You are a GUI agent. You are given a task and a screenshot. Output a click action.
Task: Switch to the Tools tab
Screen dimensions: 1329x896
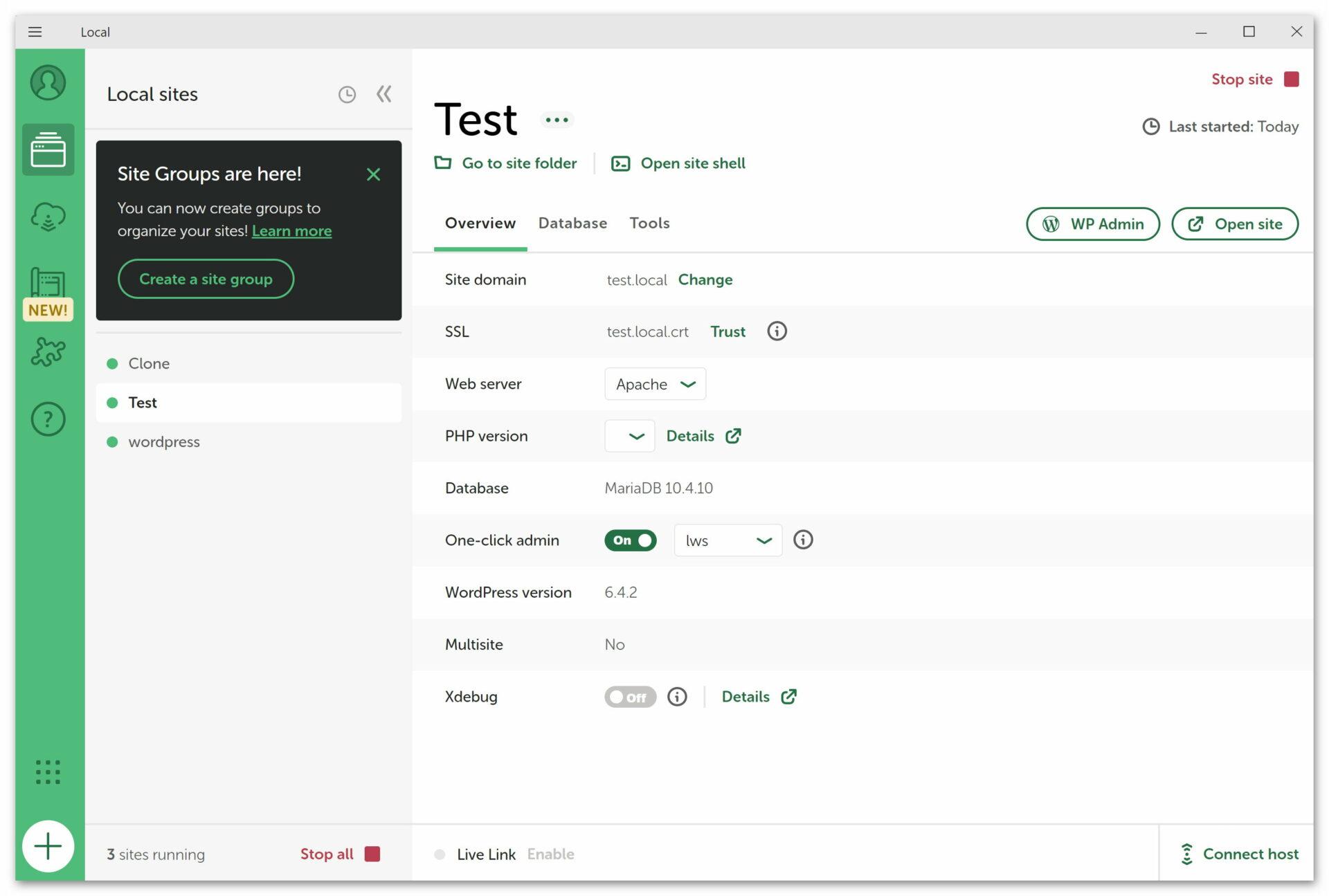(649, 223)
